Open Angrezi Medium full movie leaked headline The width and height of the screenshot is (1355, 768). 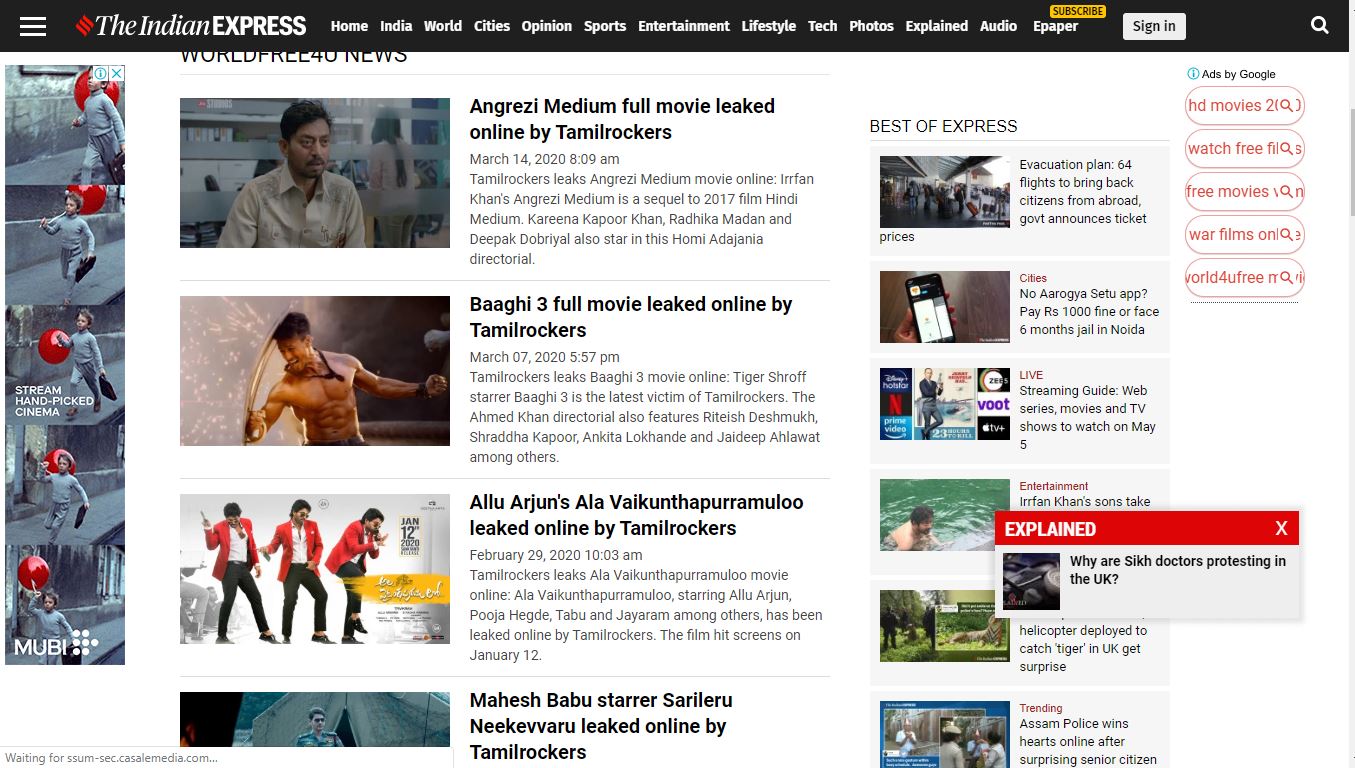[x=622, y=119]
